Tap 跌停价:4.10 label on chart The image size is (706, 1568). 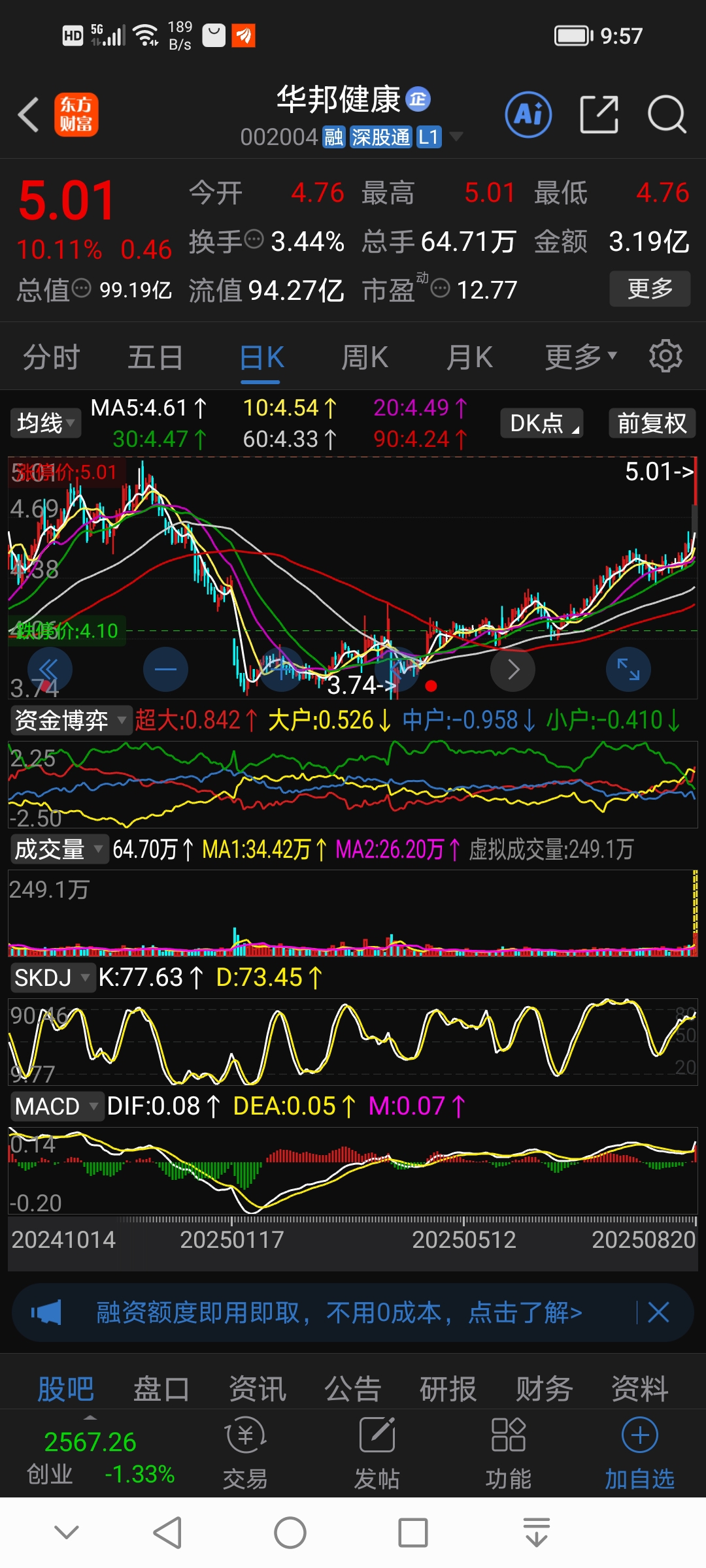click(x=67, y=630)
